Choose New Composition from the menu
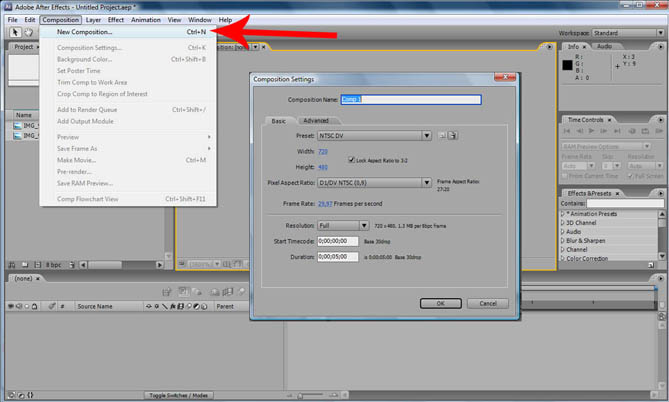 85,32
